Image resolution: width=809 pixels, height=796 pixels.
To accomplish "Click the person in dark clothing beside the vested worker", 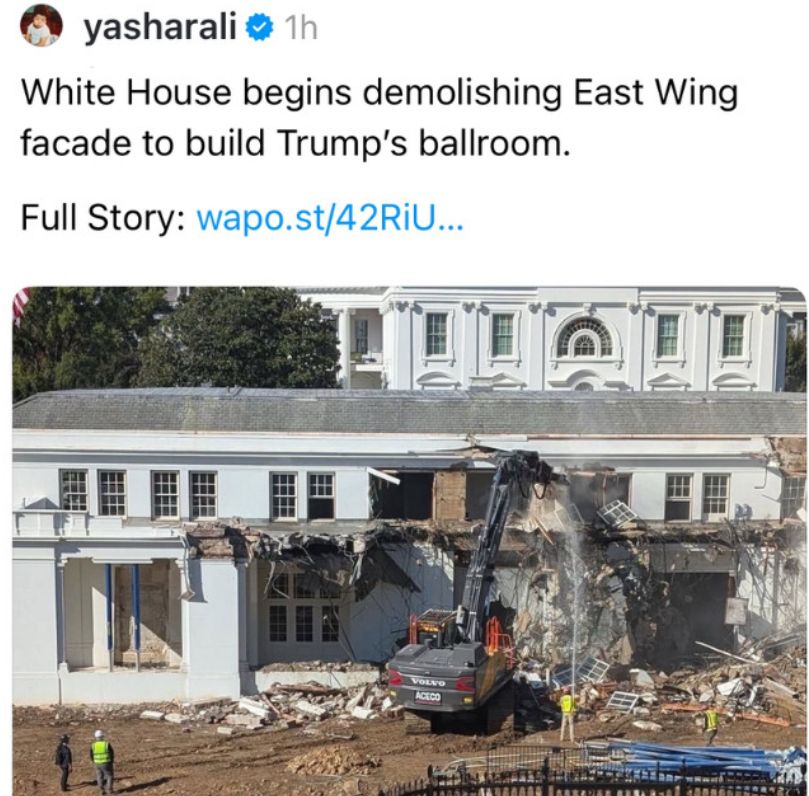I will 64,762.
